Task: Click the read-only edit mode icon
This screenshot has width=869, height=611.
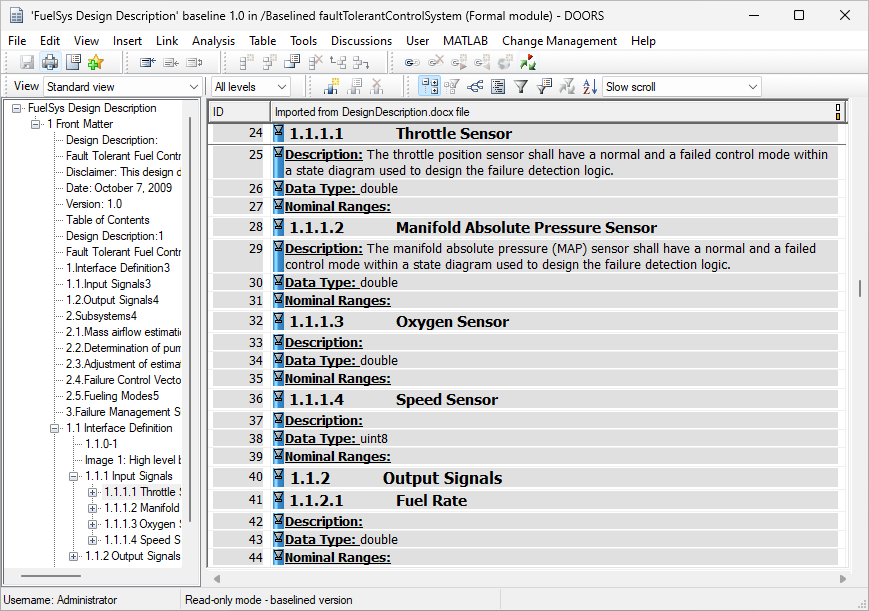Action: pyautogui.click(x=194, y=63)
